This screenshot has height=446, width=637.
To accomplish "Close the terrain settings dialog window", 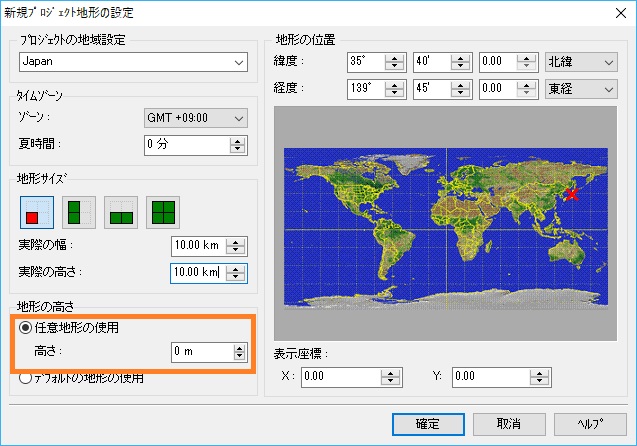I will click(612, 14).
